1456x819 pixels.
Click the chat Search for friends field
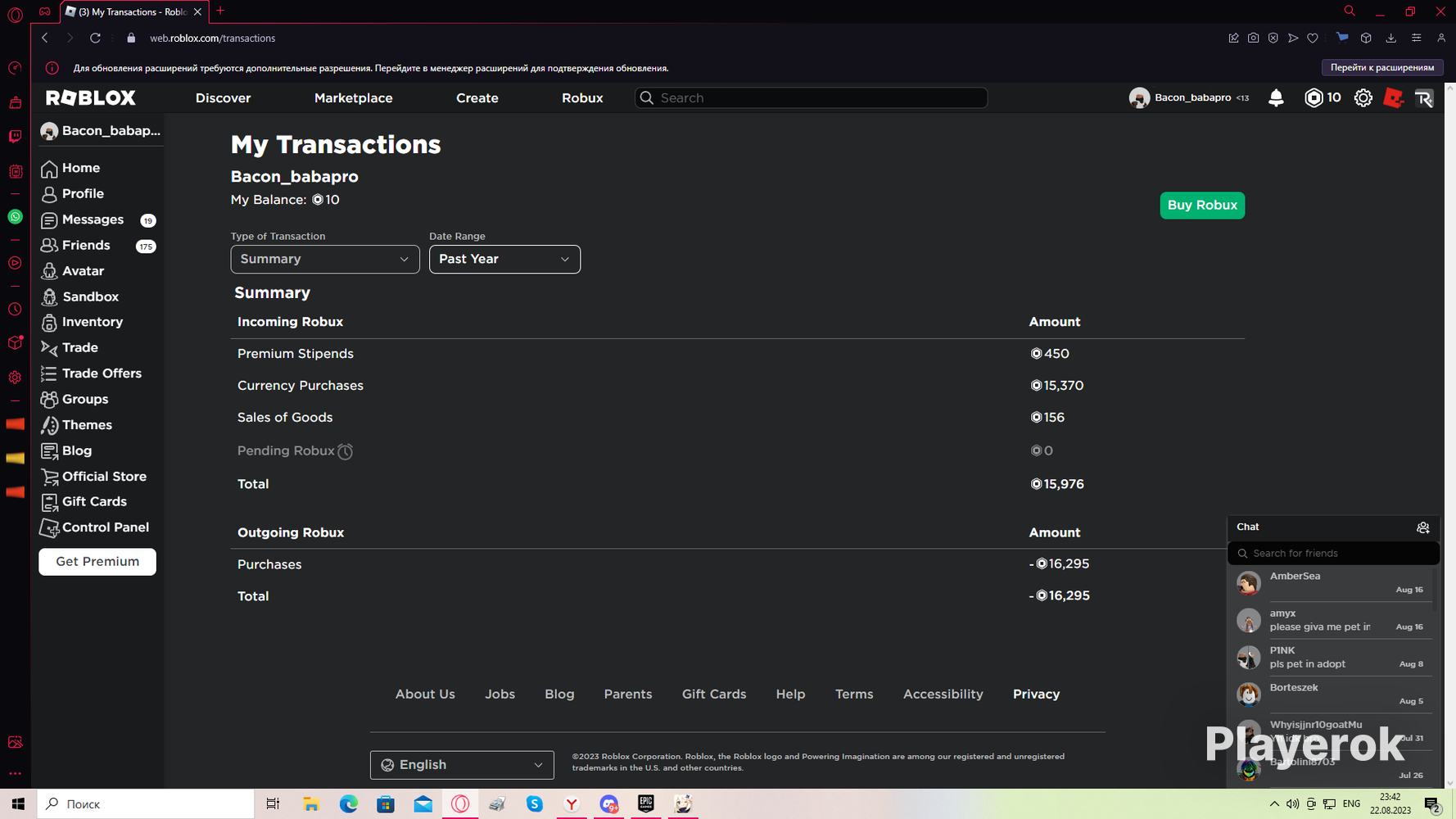click(1333, 554)
